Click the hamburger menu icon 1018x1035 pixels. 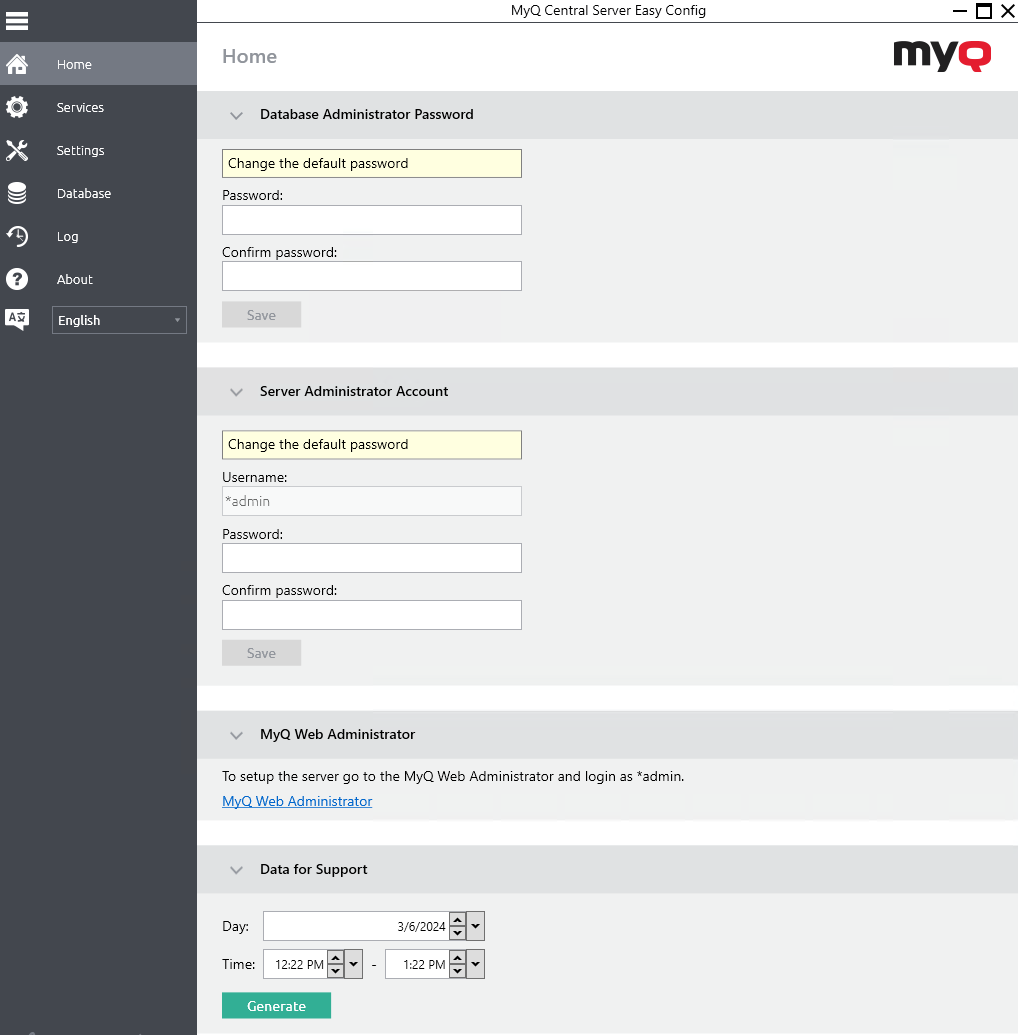point(17,20)
